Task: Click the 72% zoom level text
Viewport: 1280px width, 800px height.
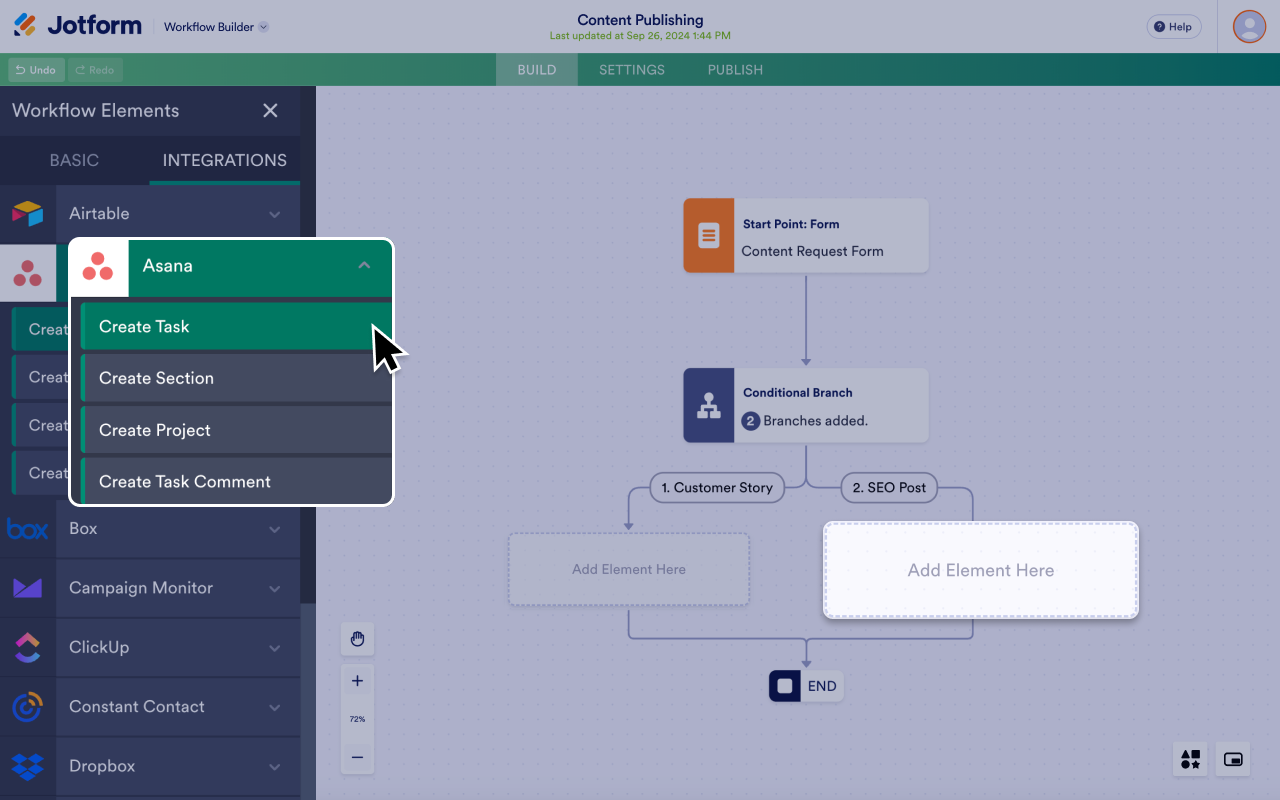Action: [x=357, y=719]
